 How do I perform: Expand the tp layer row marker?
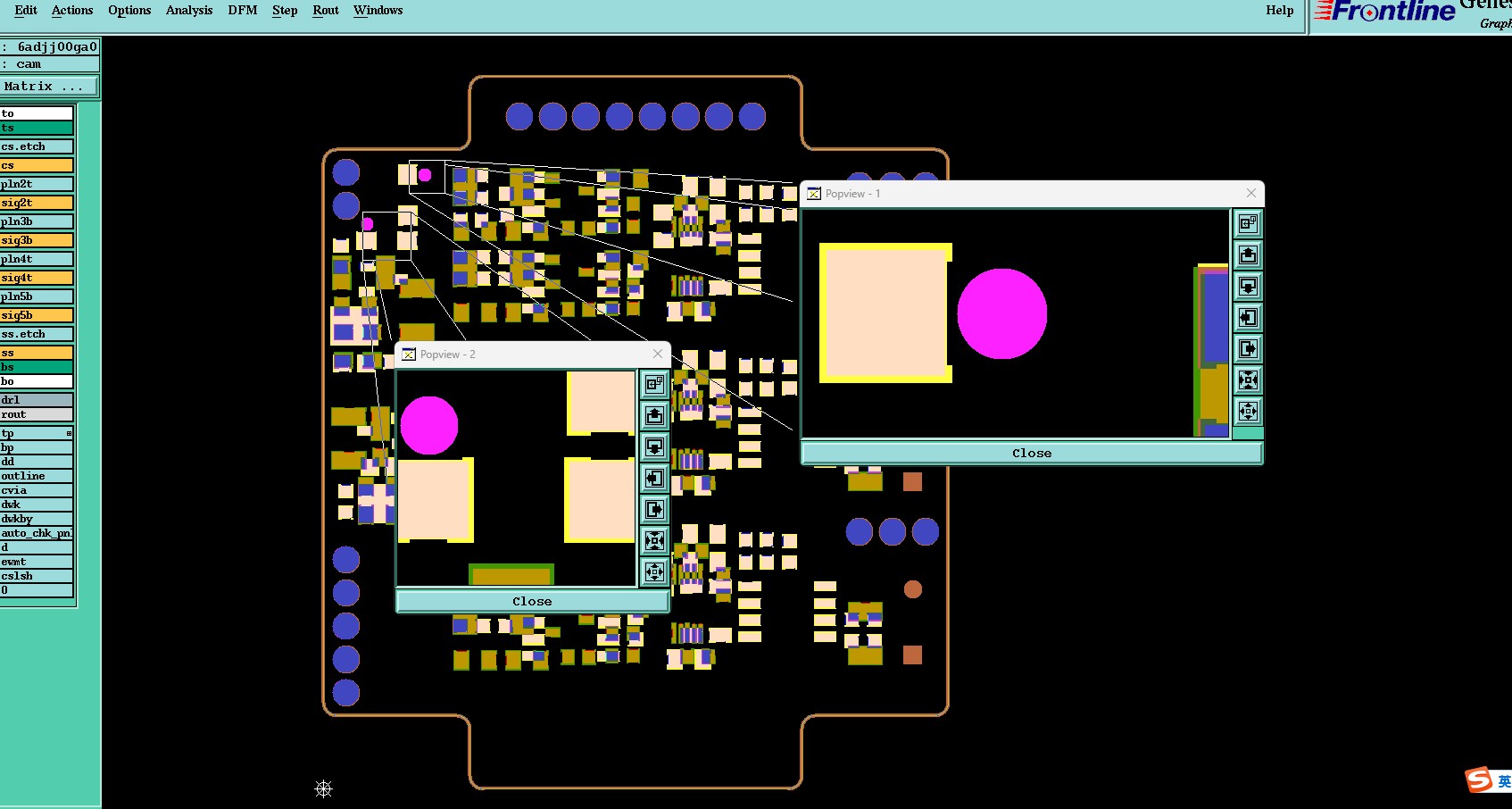coord(69,433)
